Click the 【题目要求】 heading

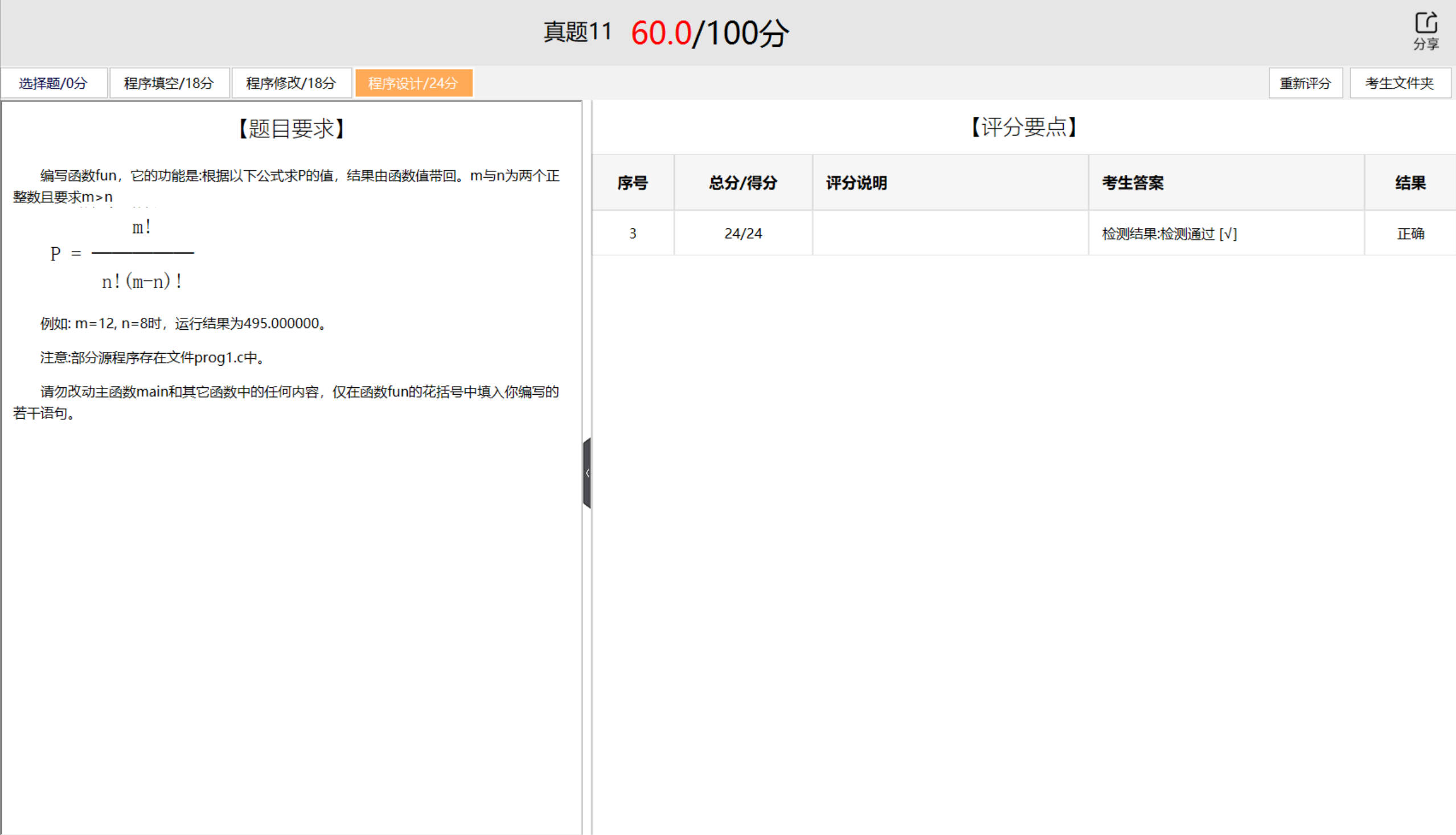(x=291, y=129)
